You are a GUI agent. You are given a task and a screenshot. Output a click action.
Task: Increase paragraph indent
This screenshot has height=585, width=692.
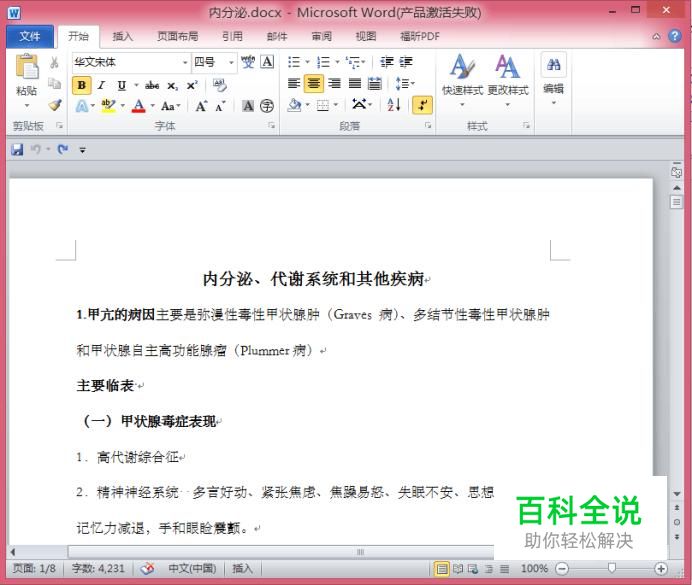click(x=406, y=62)
